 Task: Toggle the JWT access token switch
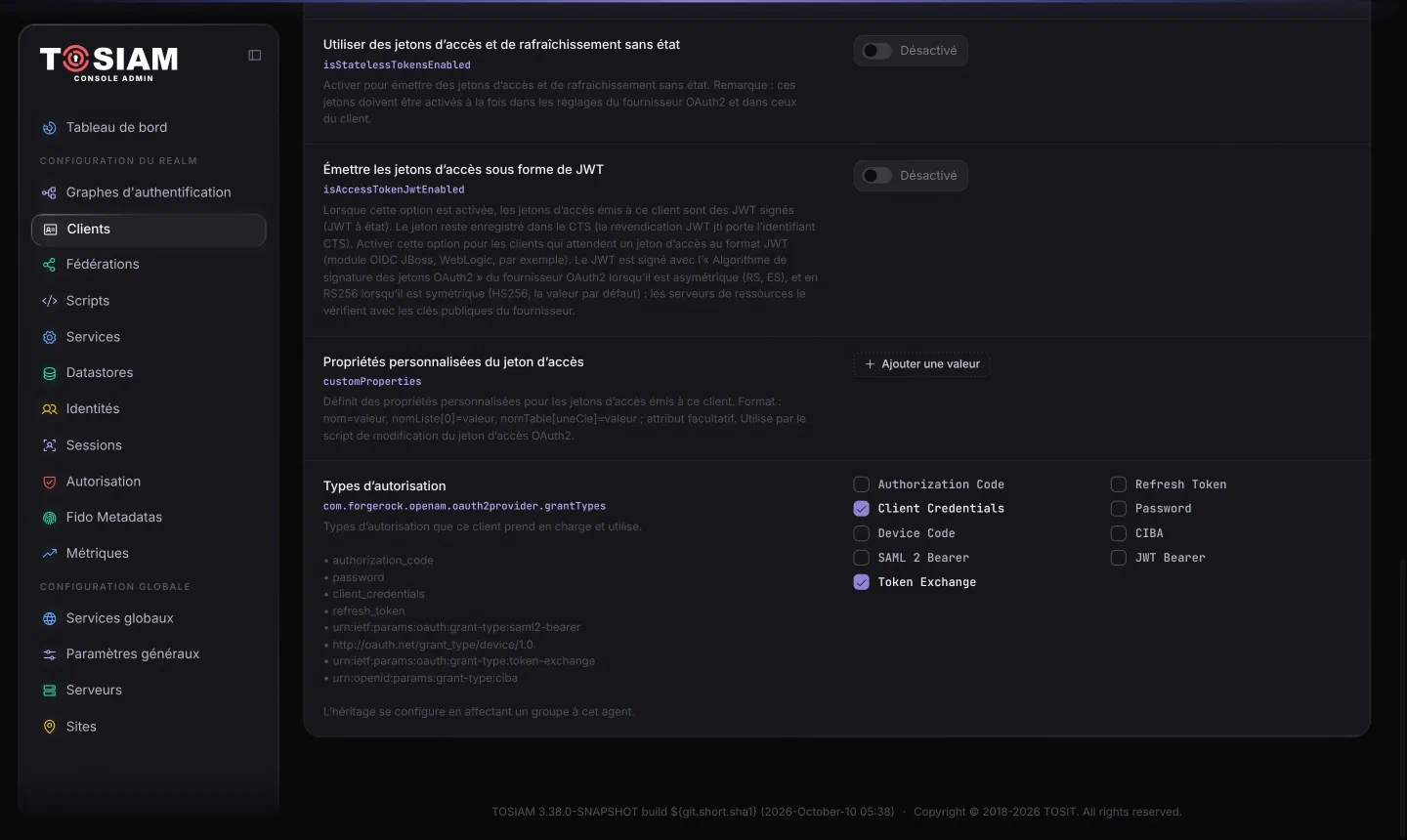pyautogui.click(x=877, y=176)
